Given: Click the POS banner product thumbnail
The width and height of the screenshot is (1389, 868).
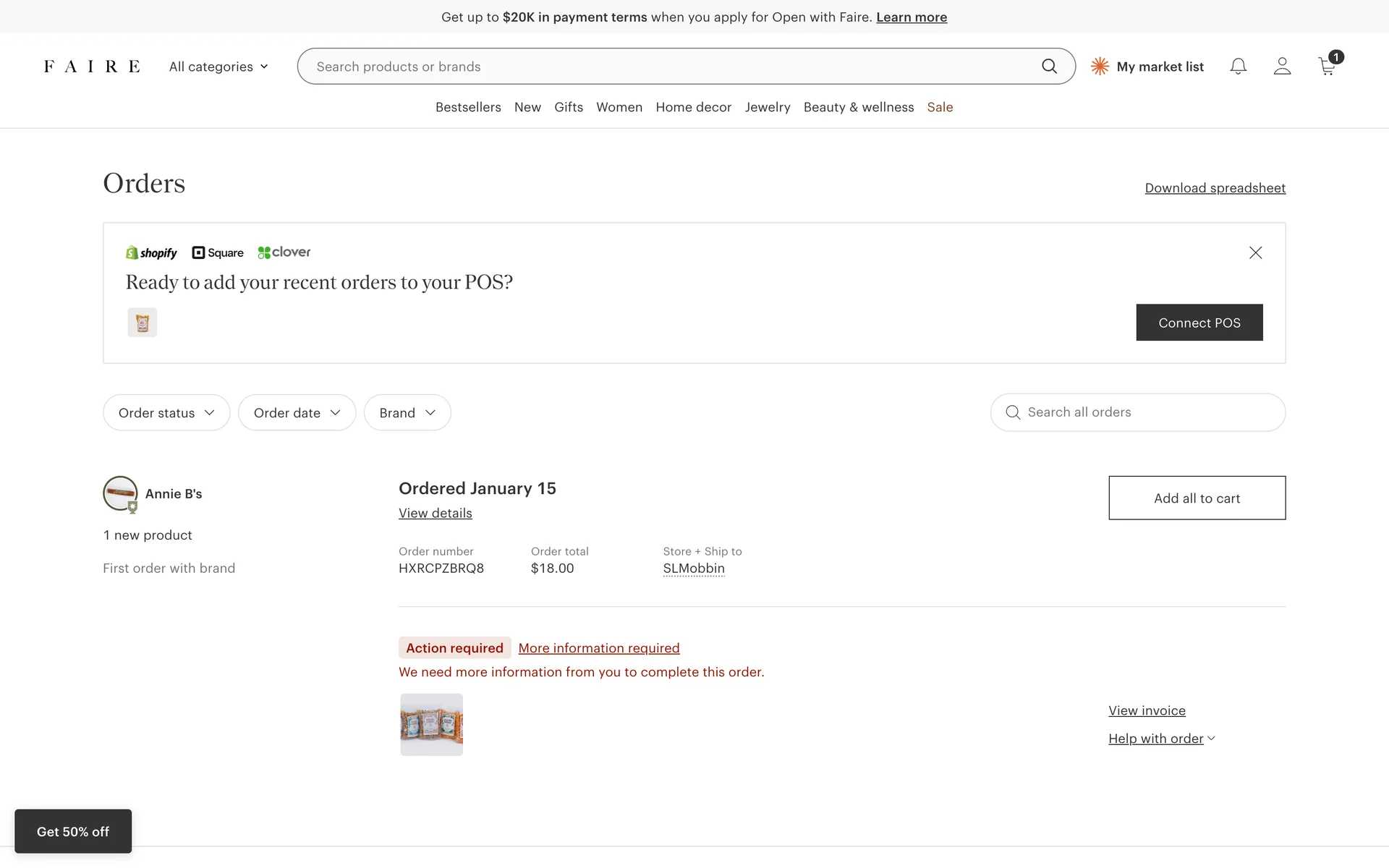Looking at the screenshot, I should (x=143, y=323).
